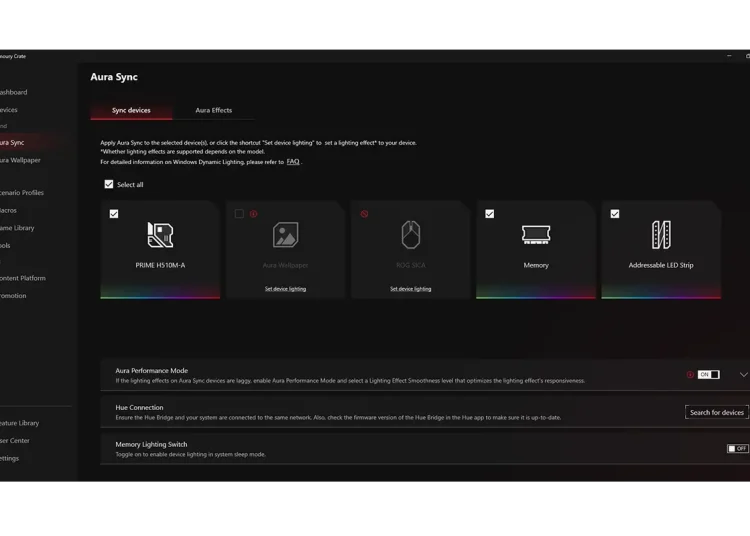Click the red unavailable icon on ROG SICA card
This screenshot has width=750, height=536.
pos(364,214)
